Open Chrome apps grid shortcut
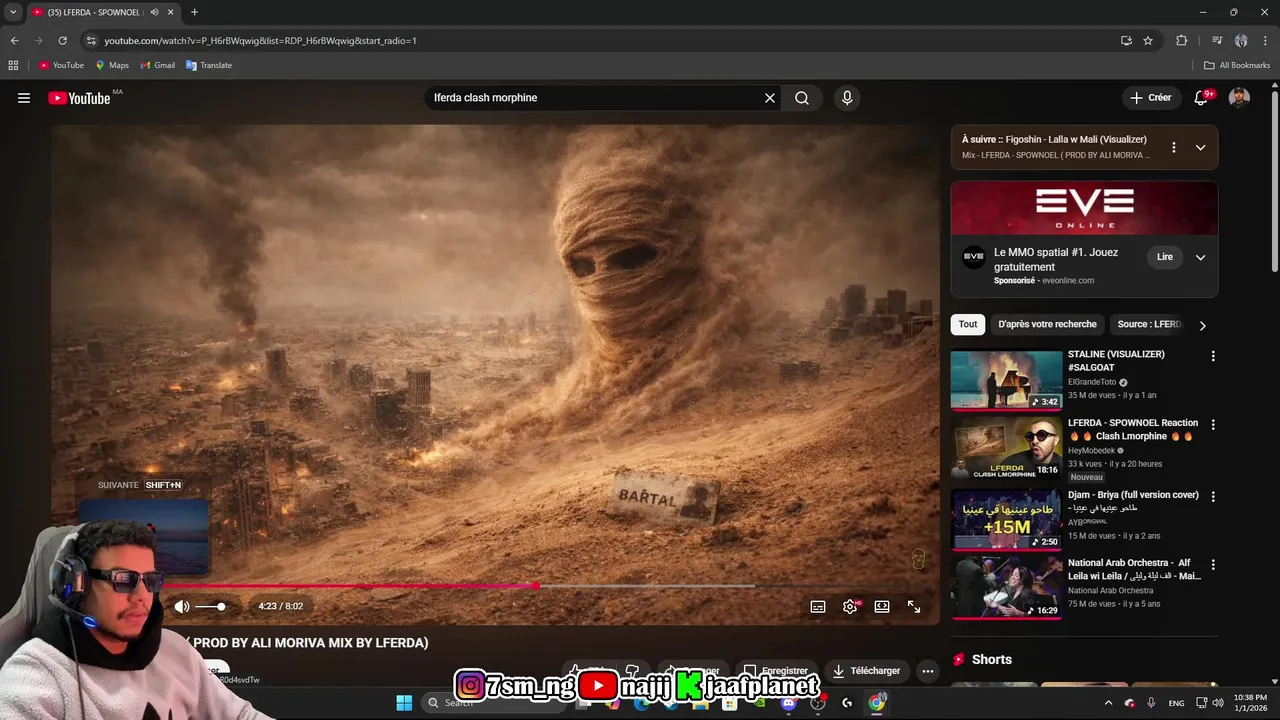This screenshot has width=1280, height=720. click(13, 65)
